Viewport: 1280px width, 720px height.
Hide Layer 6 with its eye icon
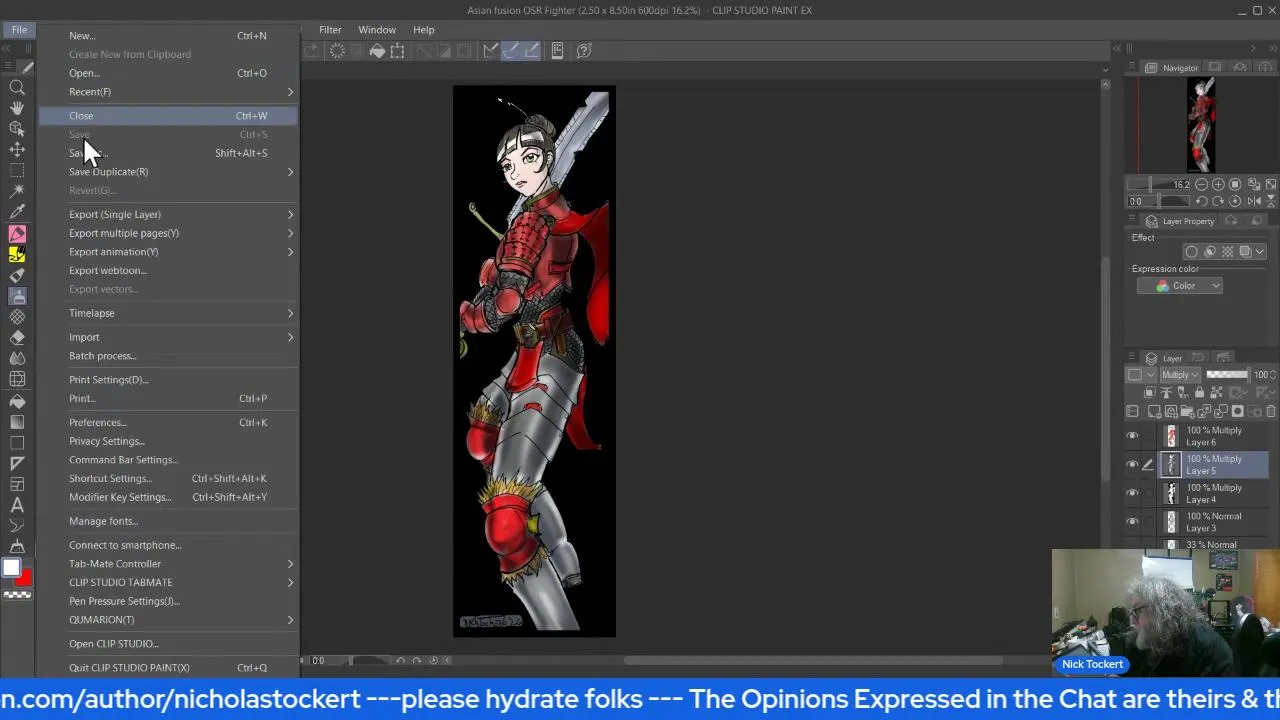tap(1132, 436)
